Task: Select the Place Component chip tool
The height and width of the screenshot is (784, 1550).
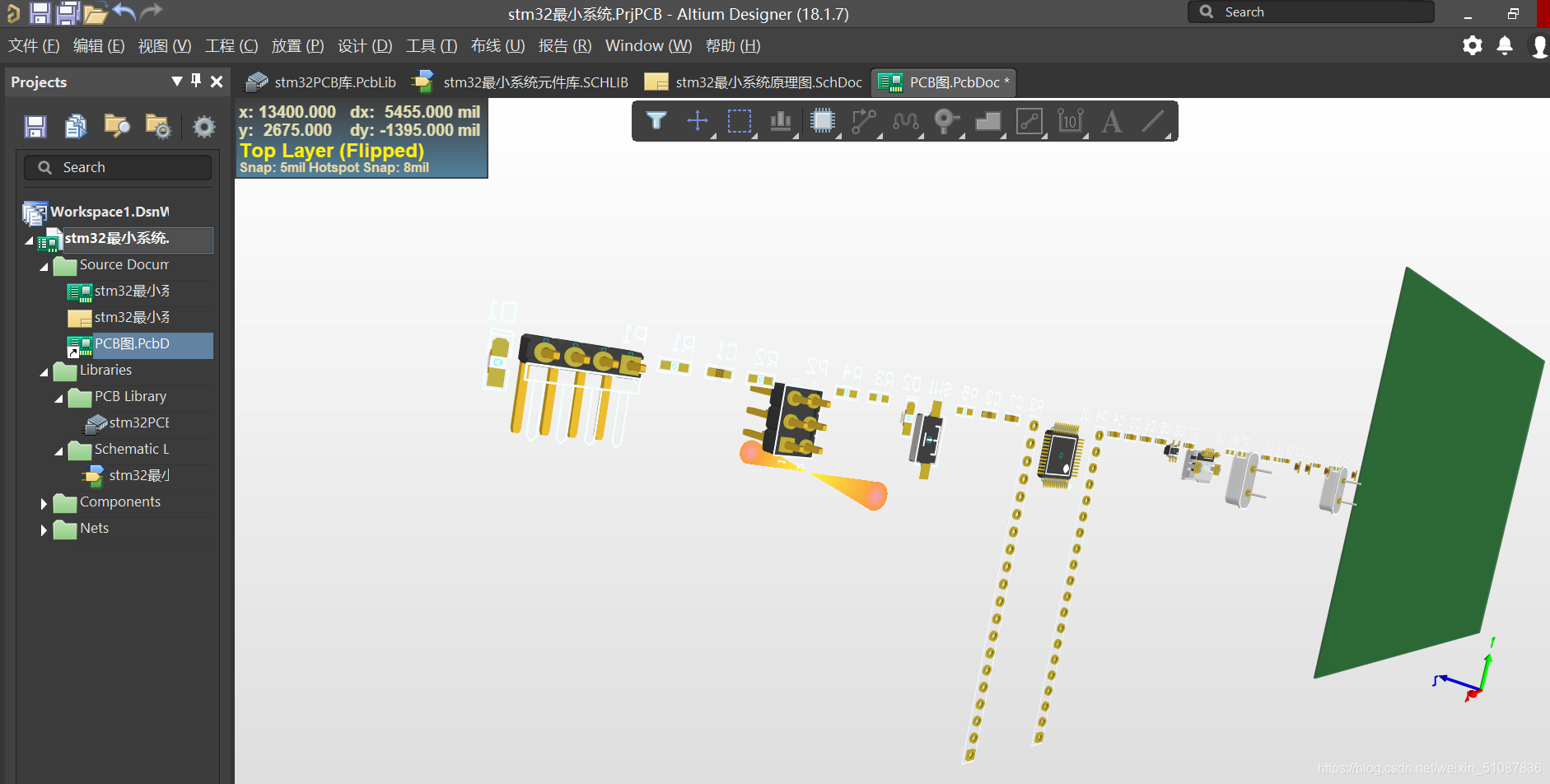Action: [822, 121]
